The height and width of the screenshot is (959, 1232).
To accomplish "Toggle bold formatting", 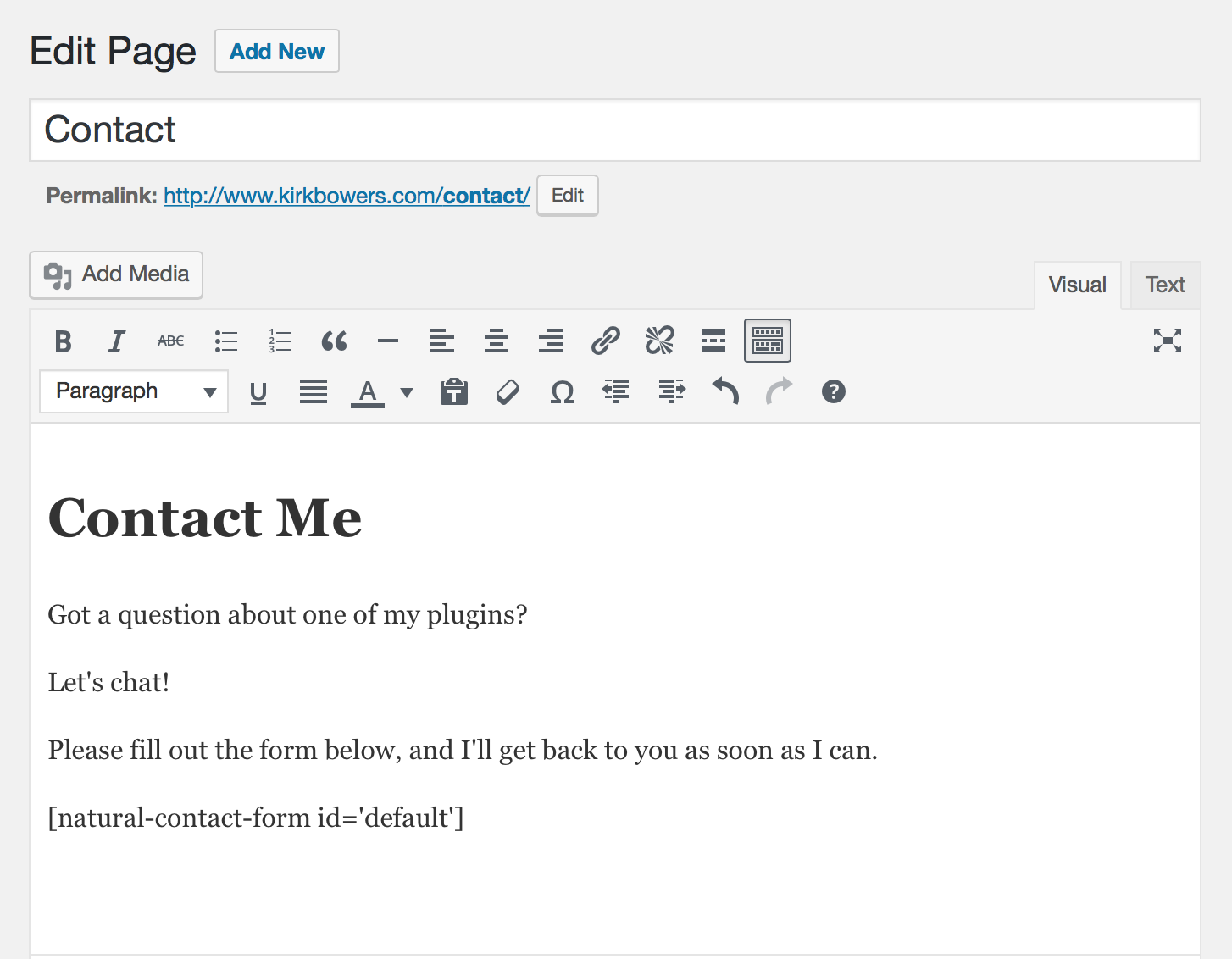I will 63,341.
